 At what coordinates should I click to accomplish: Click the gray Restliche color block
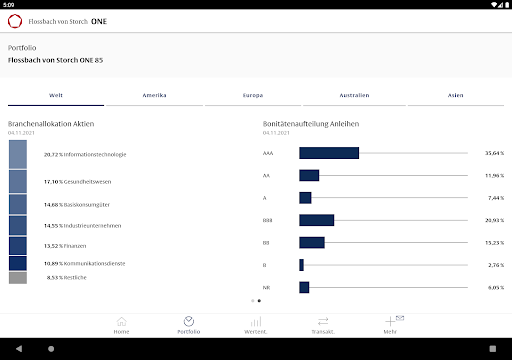18,278
